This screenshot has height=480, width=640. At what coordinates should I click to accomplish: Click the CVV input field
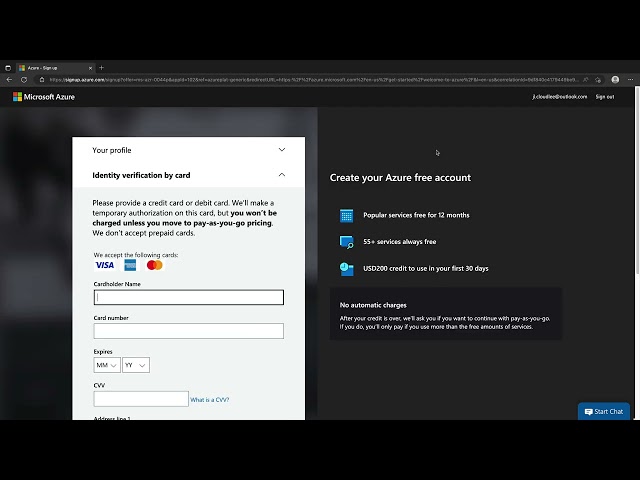tap(141, 399)
